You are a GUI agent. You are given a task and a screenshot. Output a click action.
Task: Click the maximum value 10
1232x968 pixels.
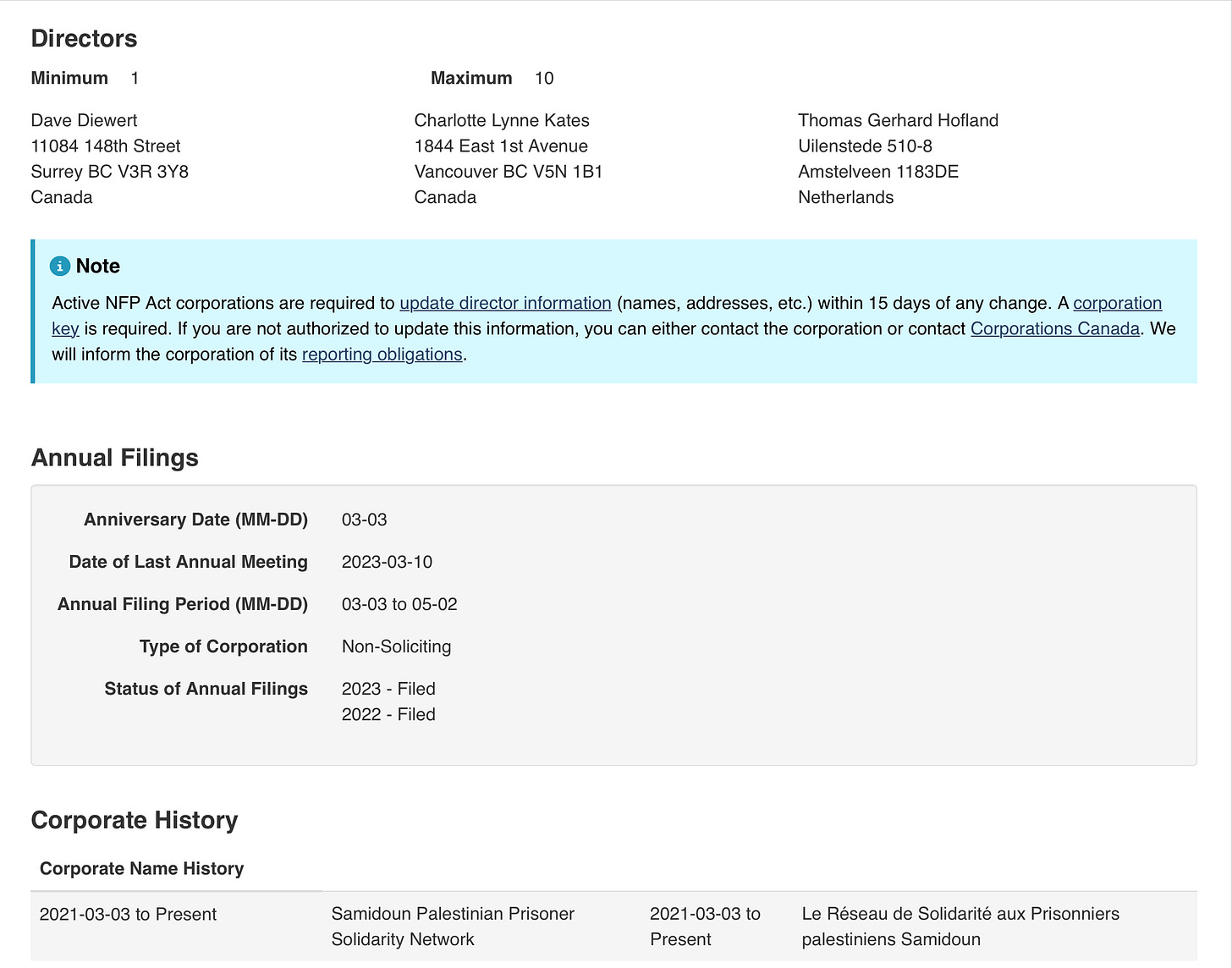(x=544, y=78)
